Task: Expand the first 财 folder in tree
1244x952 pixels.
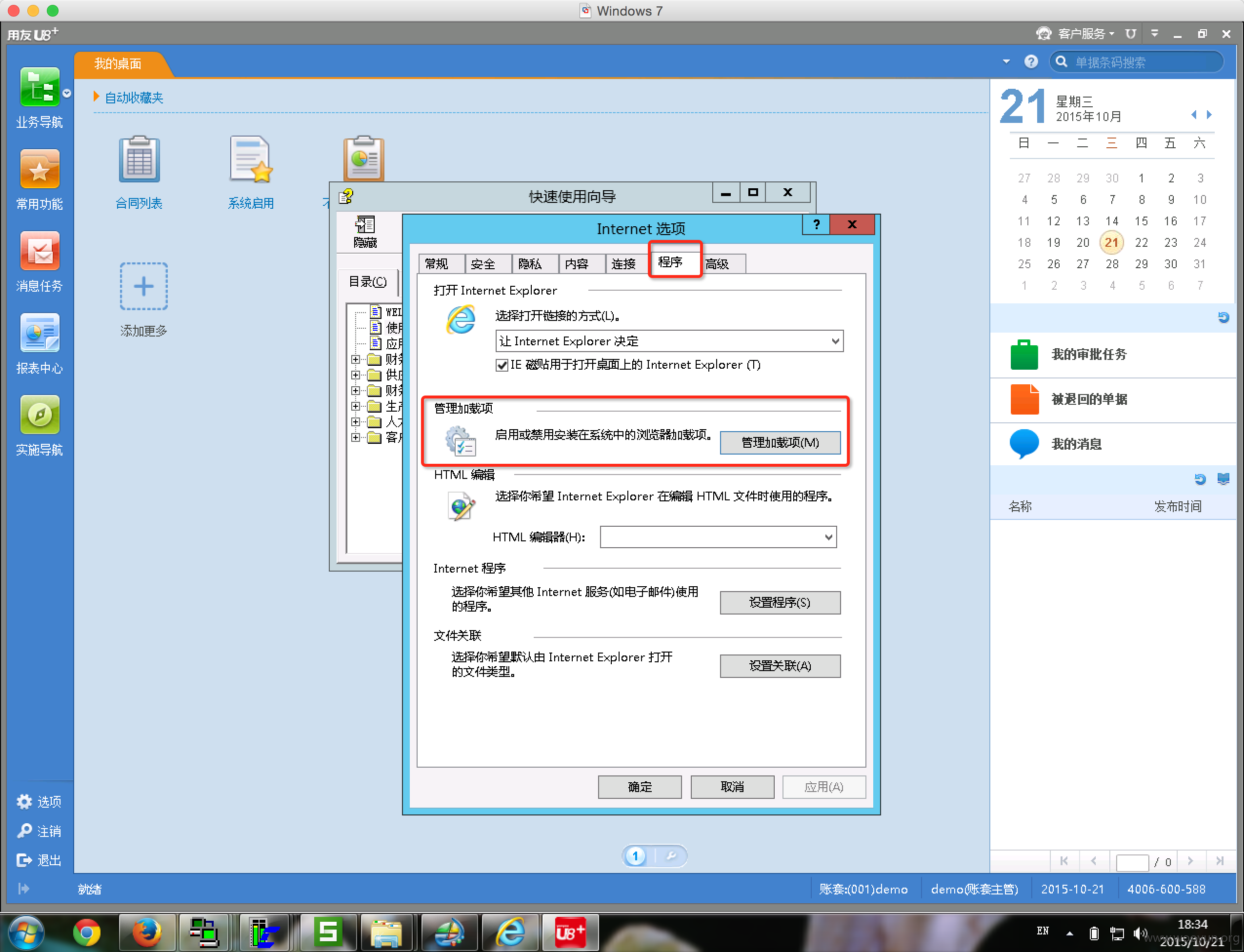Action: coord(355,359)
